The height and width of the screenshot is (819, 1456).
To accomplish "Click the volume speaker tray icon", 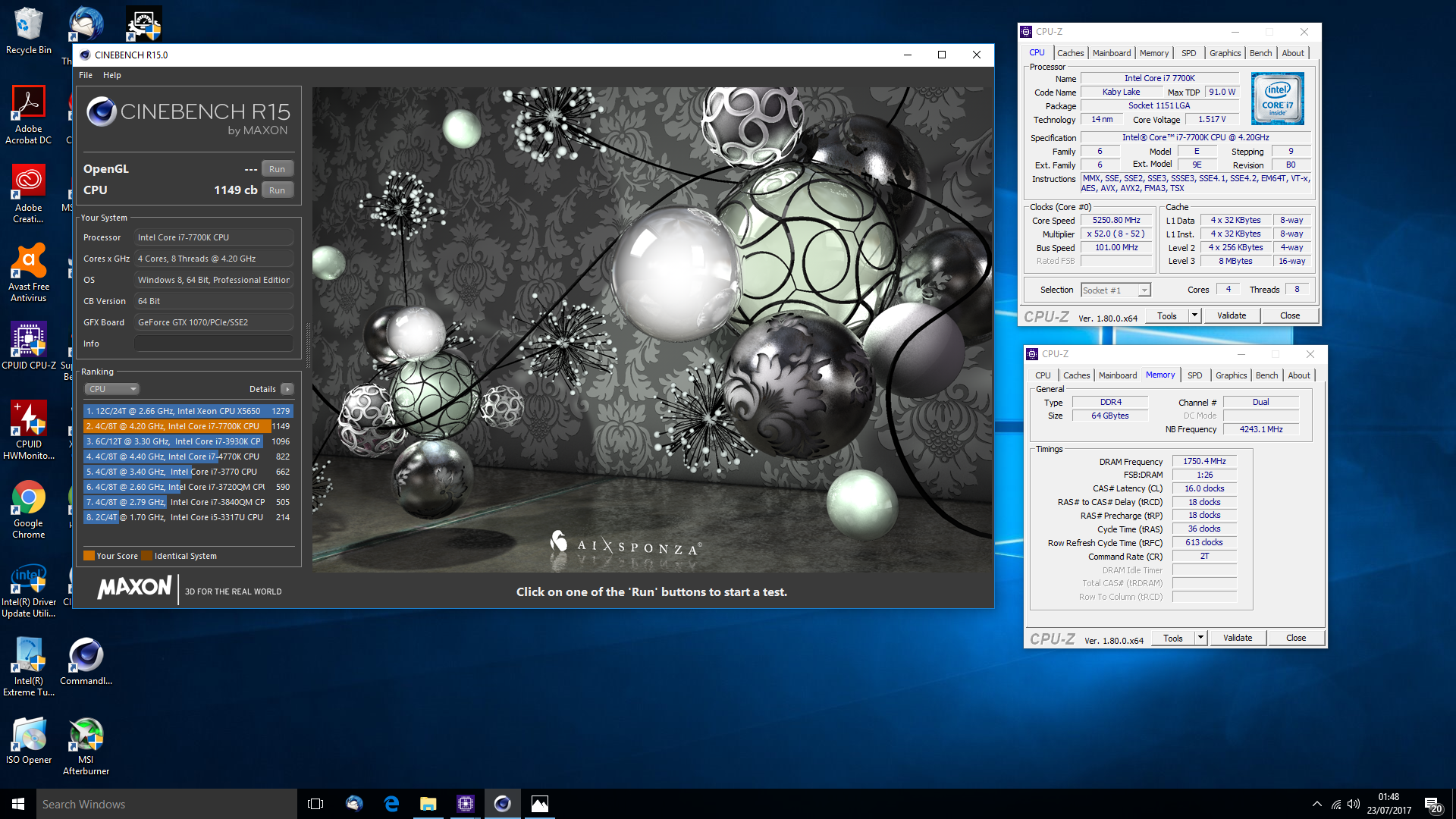I will click(x=1354, y=805).
